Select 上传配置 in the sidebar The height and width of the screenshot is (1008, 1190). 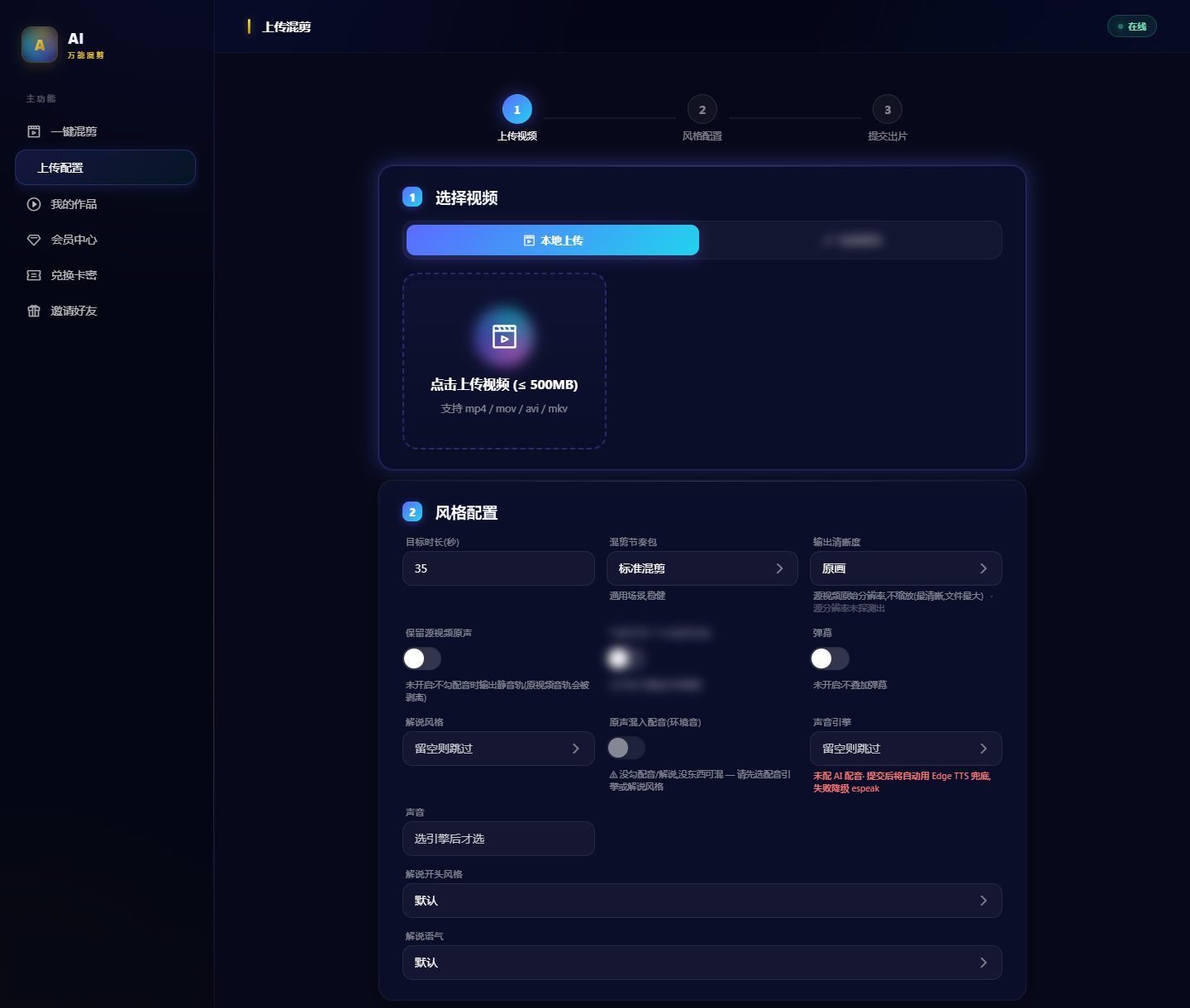coord(105,168)
